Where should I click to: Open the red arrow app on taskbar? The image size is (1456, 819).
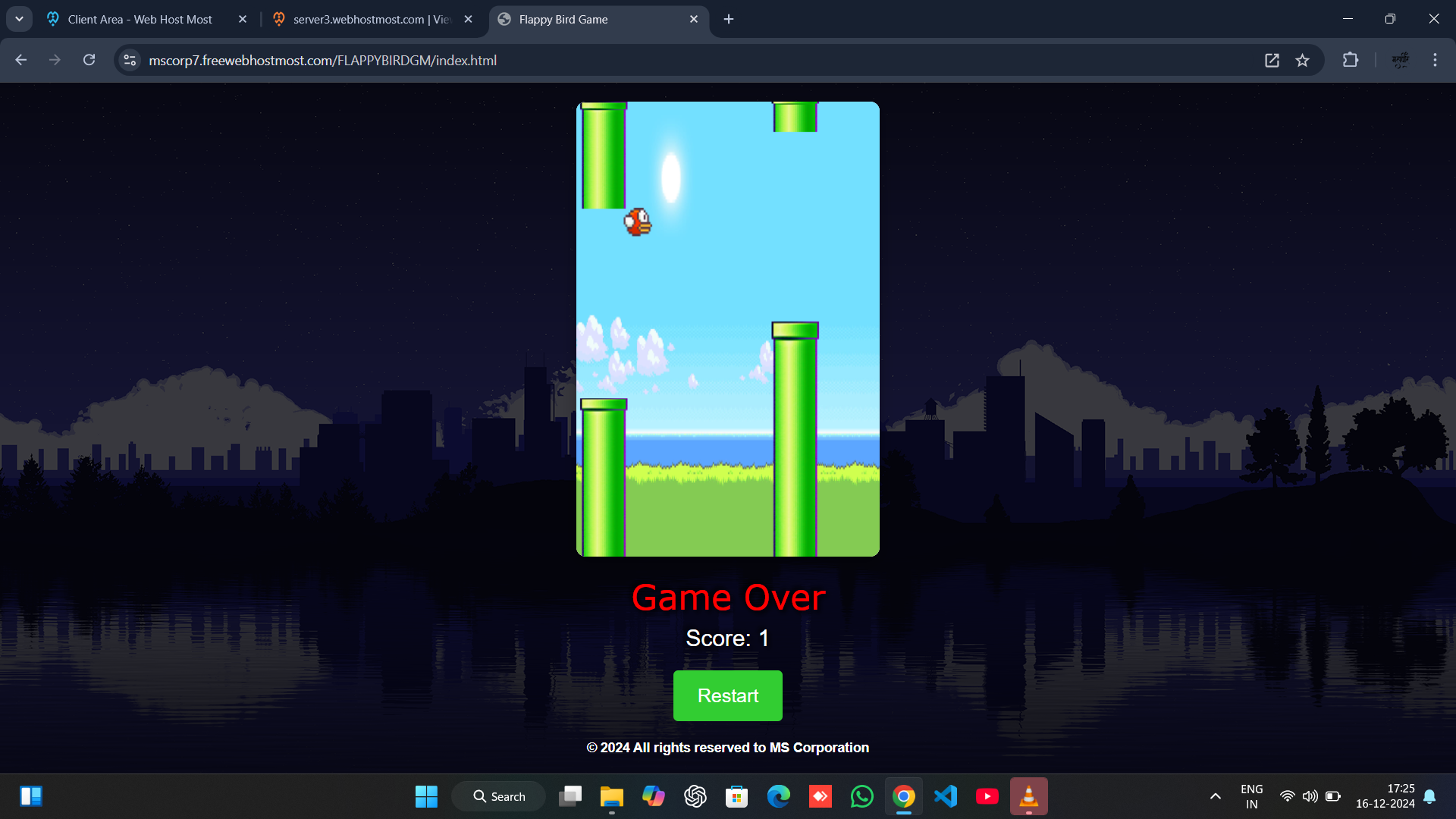click(x=821, y=796)
